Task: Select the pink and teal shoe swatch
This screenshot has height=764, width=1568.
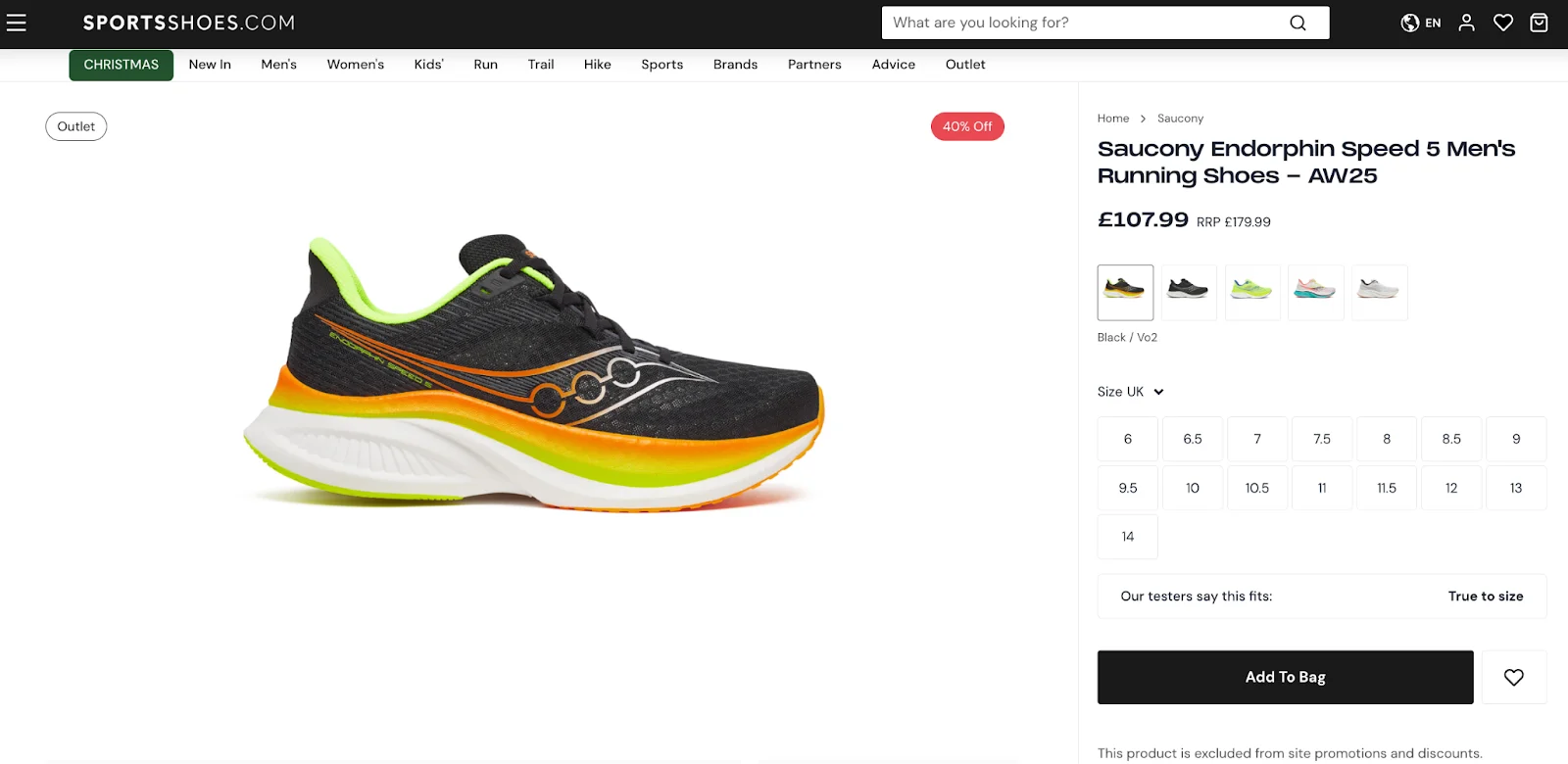Action: [x=1316, y=292]
